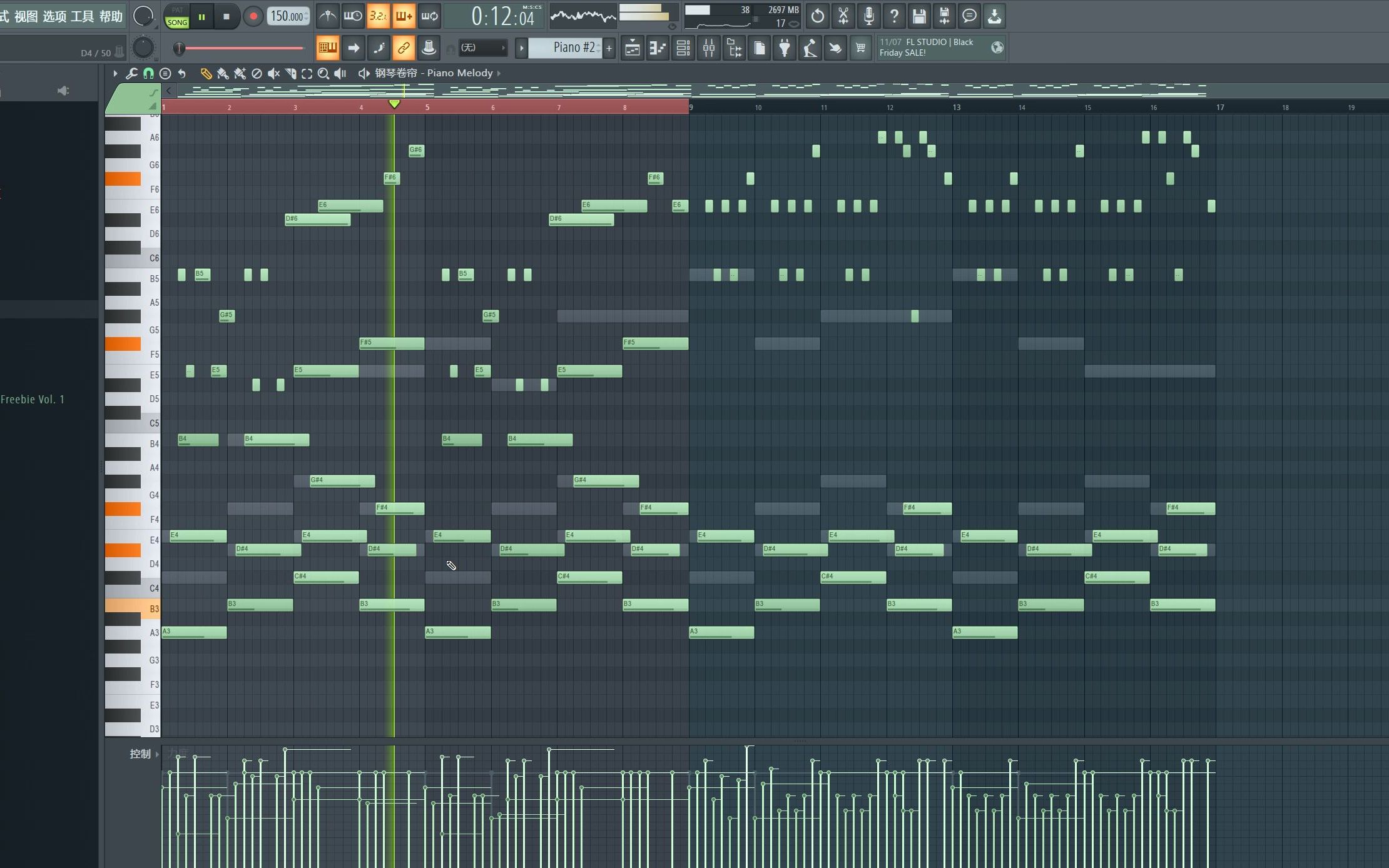Select the Select (marquee) tool

tap(307, 73)
